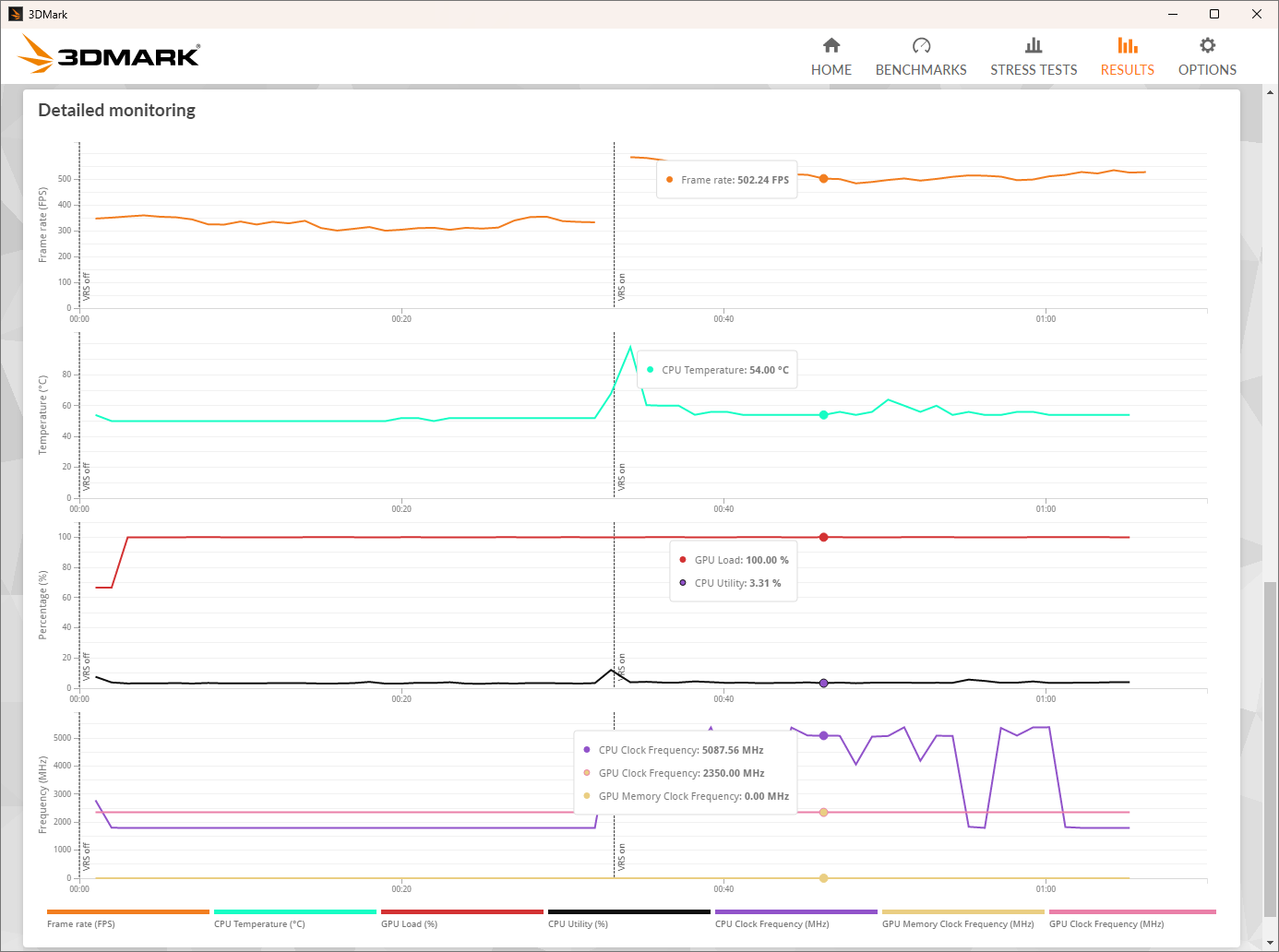Select the Results orange chart icon
Viewport: 1279px width, 952px height.
coord(1127,45)
